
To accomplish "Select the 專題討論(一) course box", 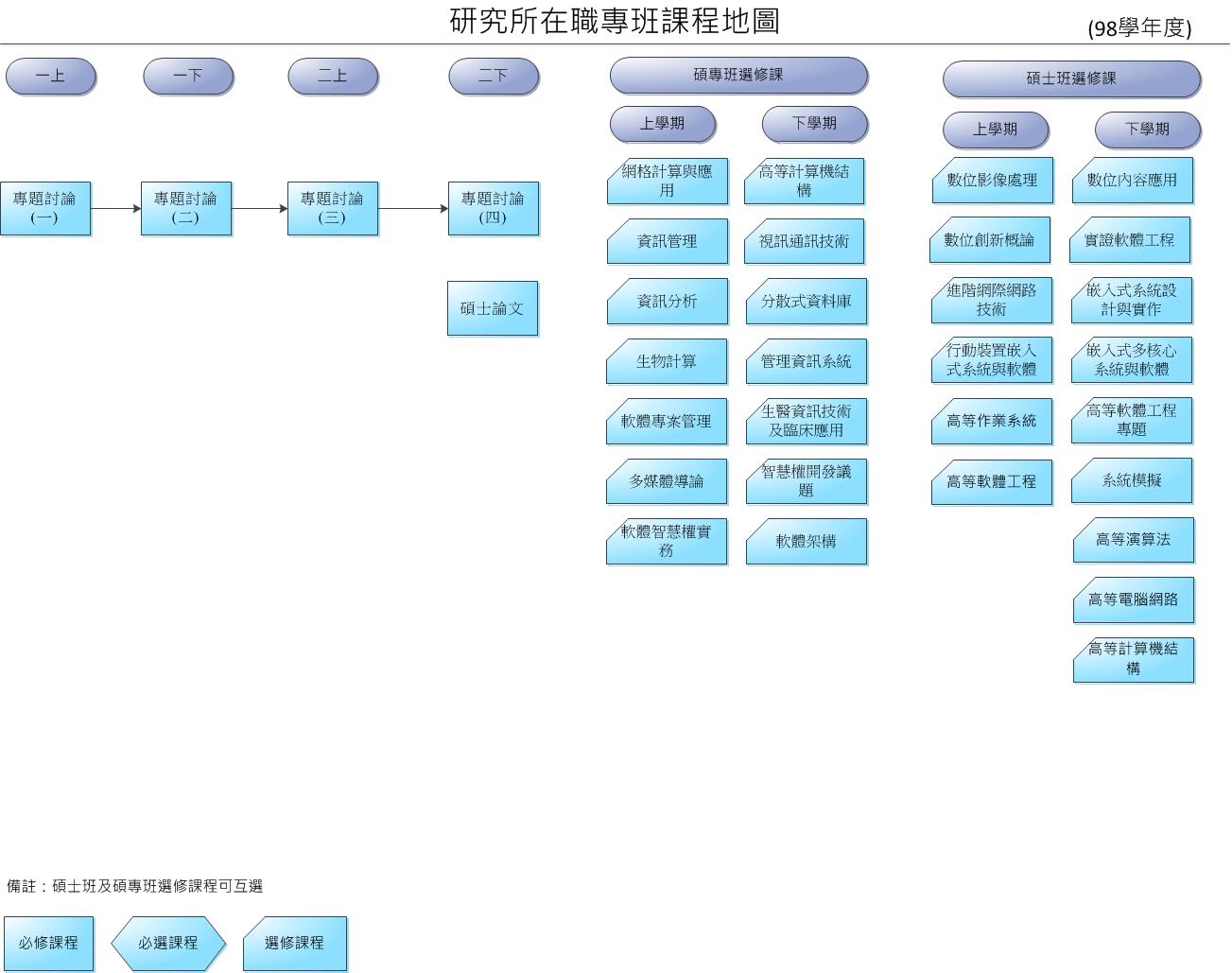I will 45,209.
